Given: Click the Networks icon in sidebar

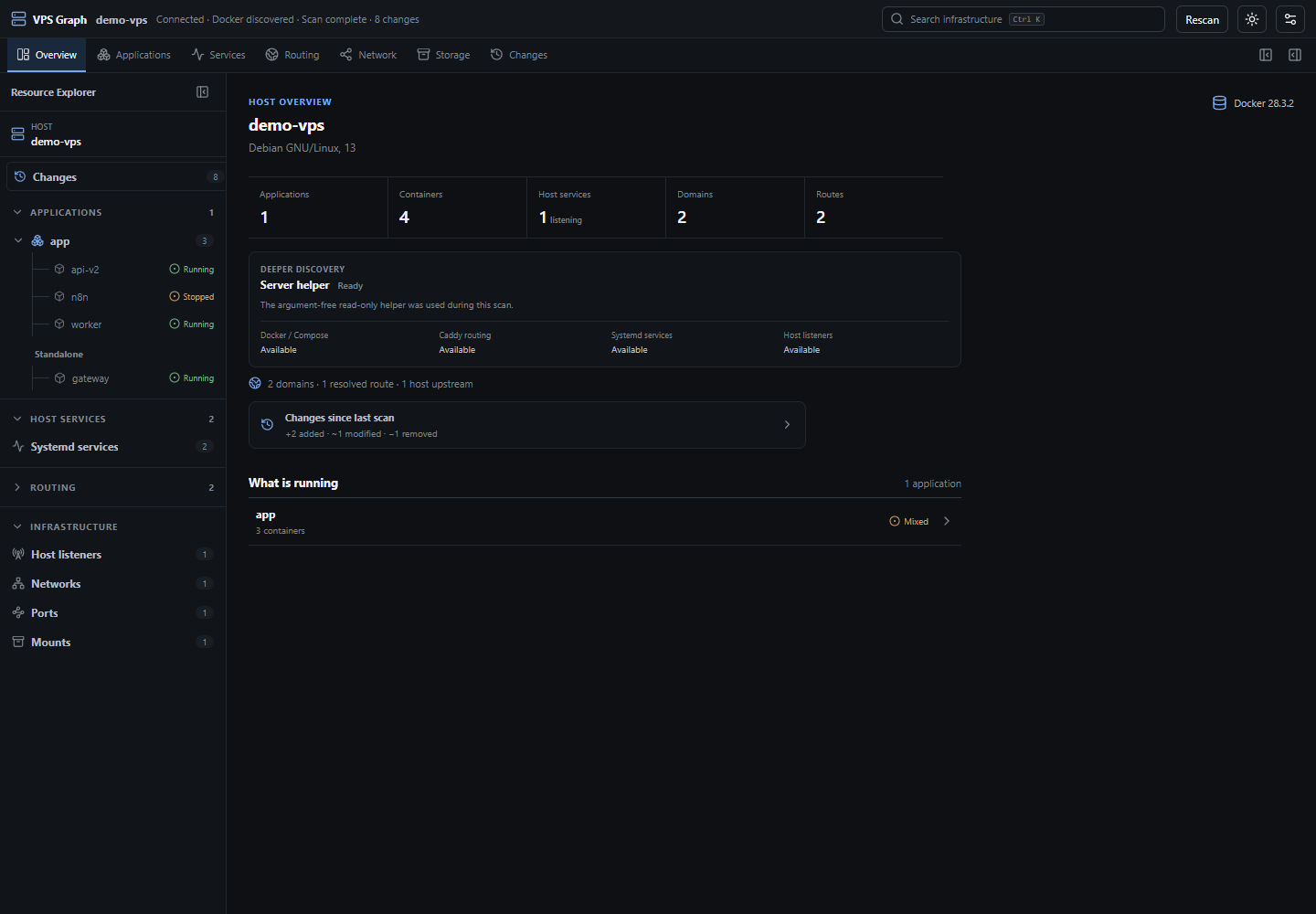Looking at the screenshot, I should tap(18, 584).
